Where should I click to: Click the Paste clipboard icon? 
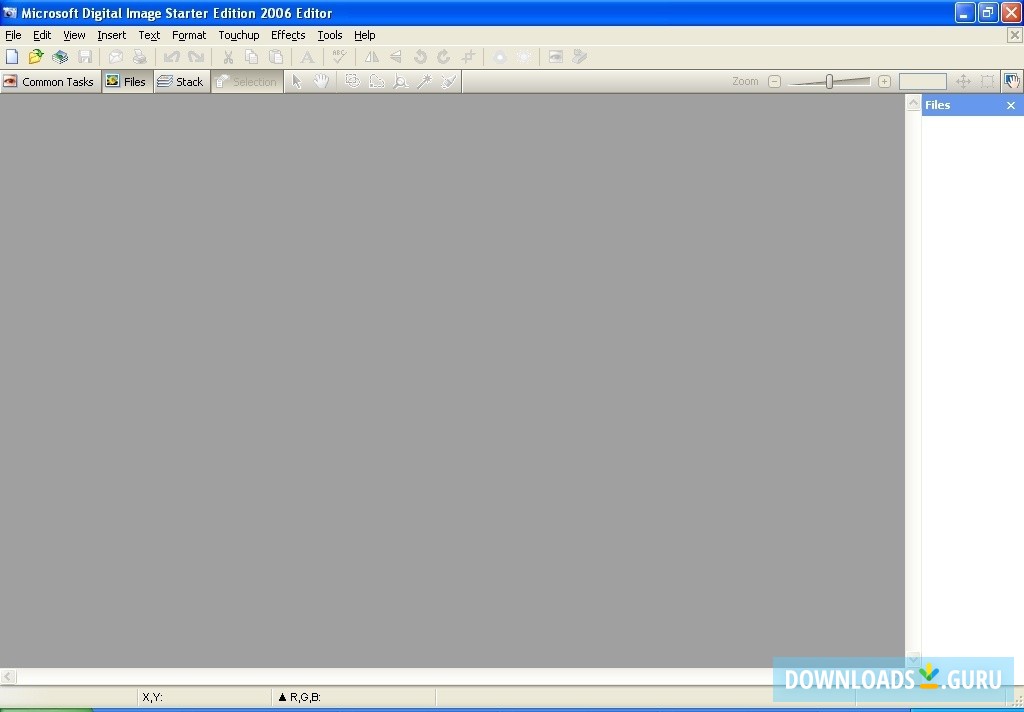coord(275,57)
